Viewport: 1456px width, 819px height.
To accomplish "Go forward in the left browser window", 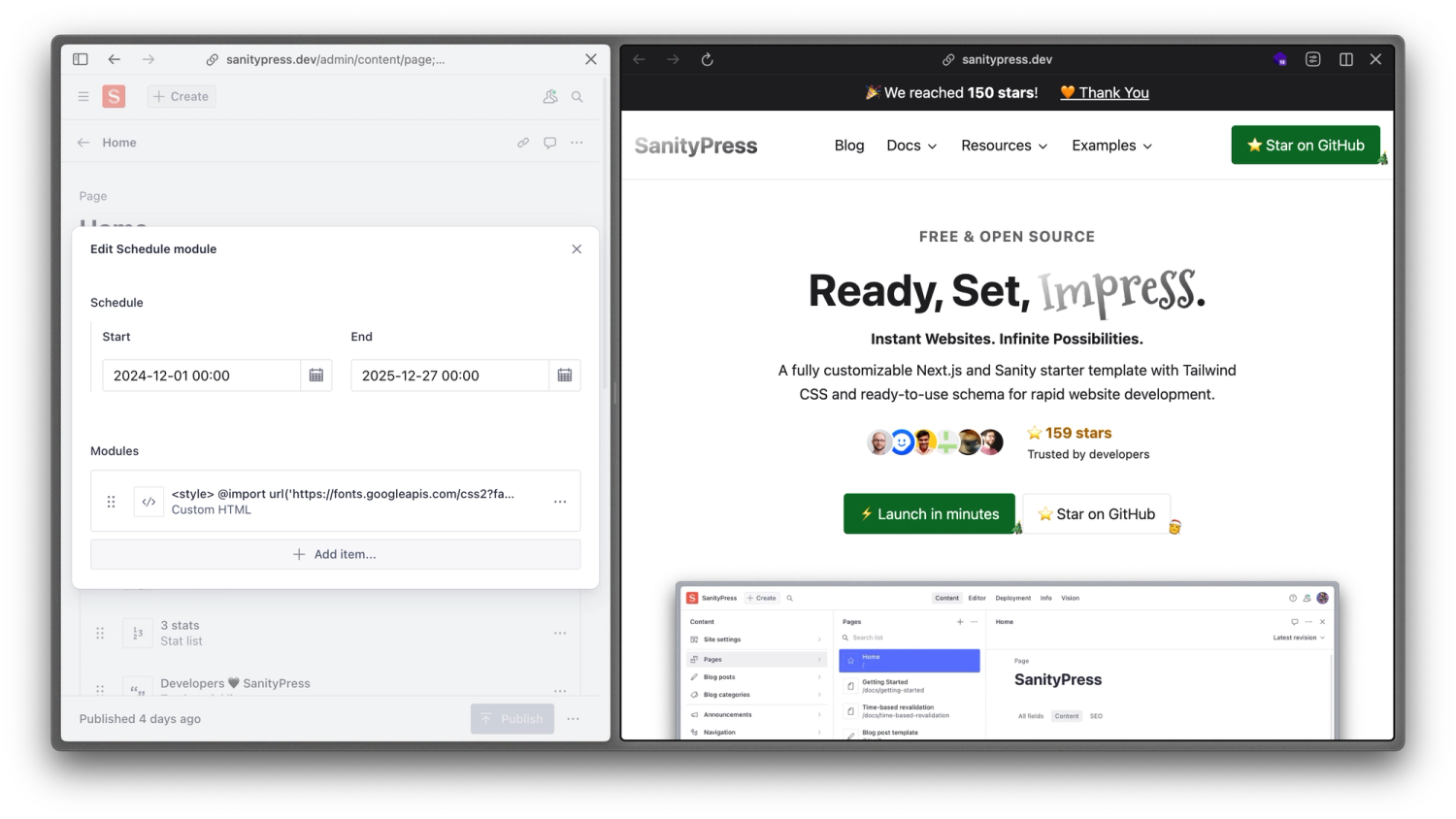I will coord(149,59).
